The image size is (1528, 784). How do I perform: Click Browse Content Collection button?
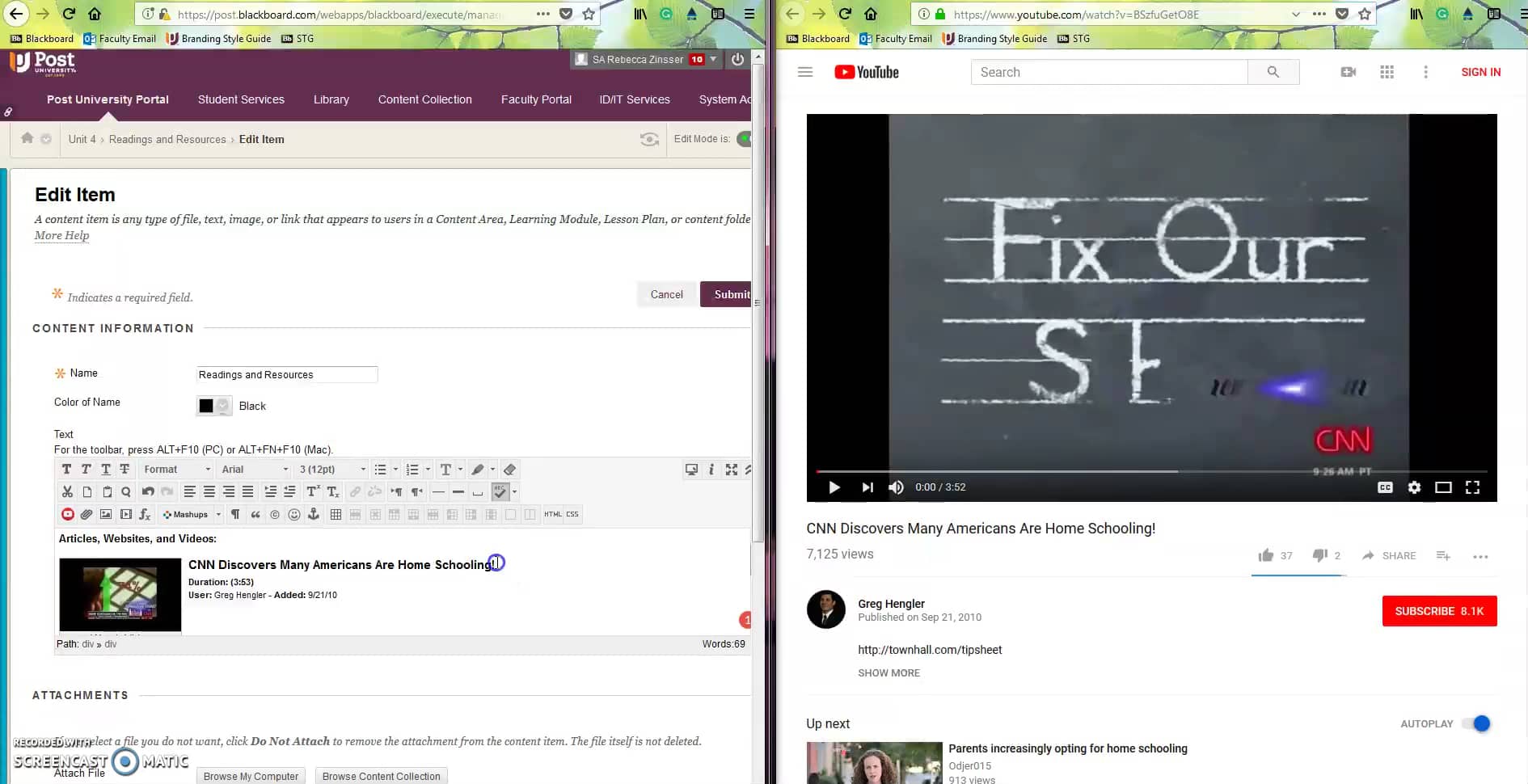pos(382,776)
